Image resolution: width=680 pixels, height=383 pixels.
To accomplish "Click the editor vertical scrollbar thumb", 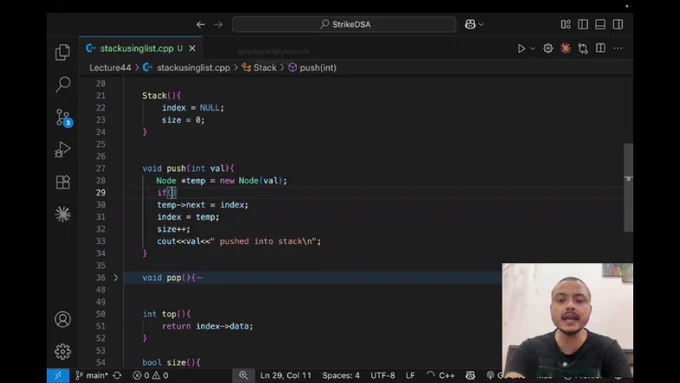I will pos(628,187).
